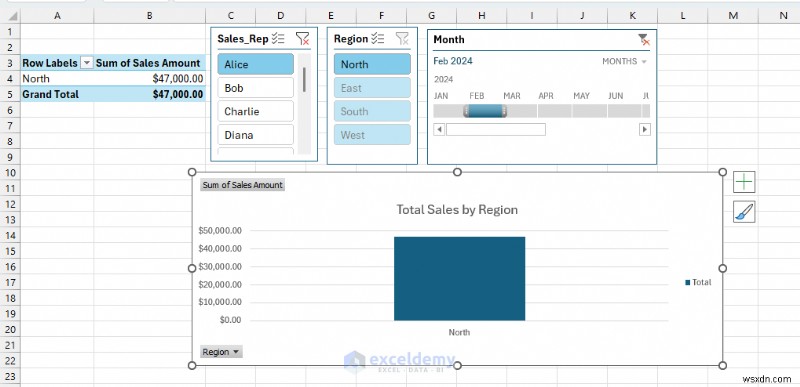Click Sum of Sales Amount chart field button
This screenshot has width=800, height=387.
click(242, 185)
